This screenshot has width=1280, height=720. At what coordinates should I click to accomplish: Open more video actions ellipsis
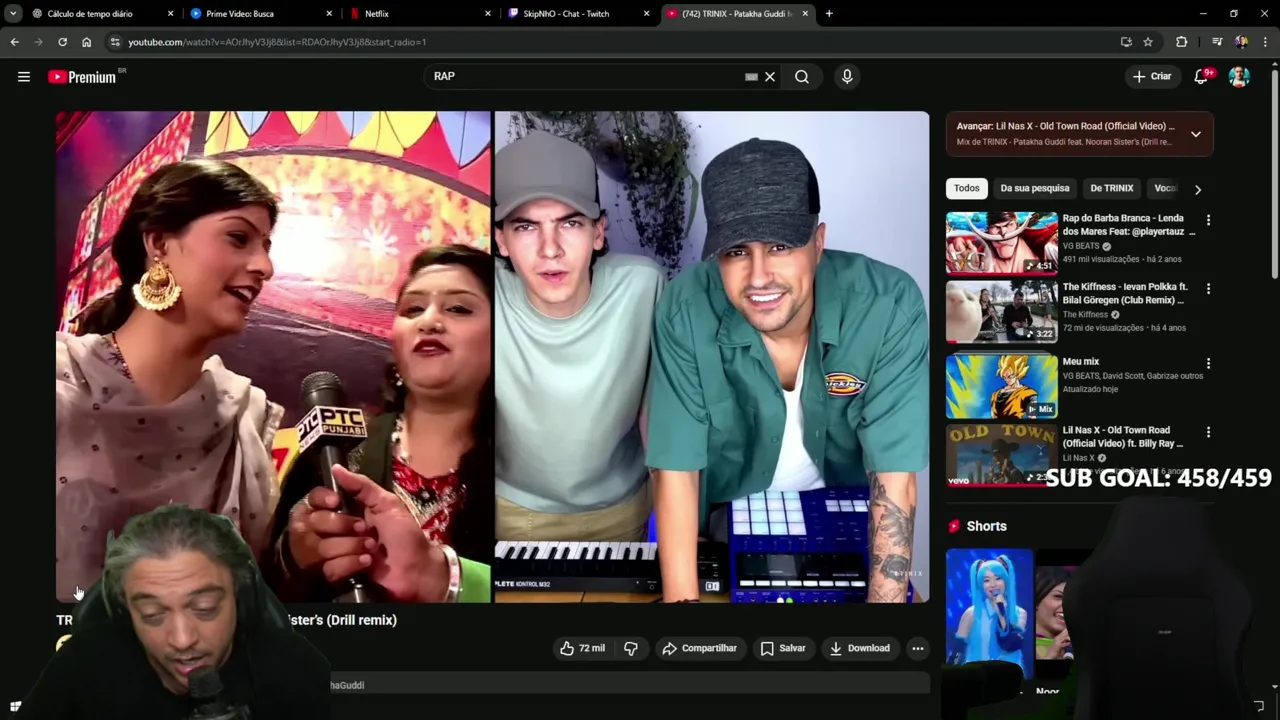[x=918, y=648]
